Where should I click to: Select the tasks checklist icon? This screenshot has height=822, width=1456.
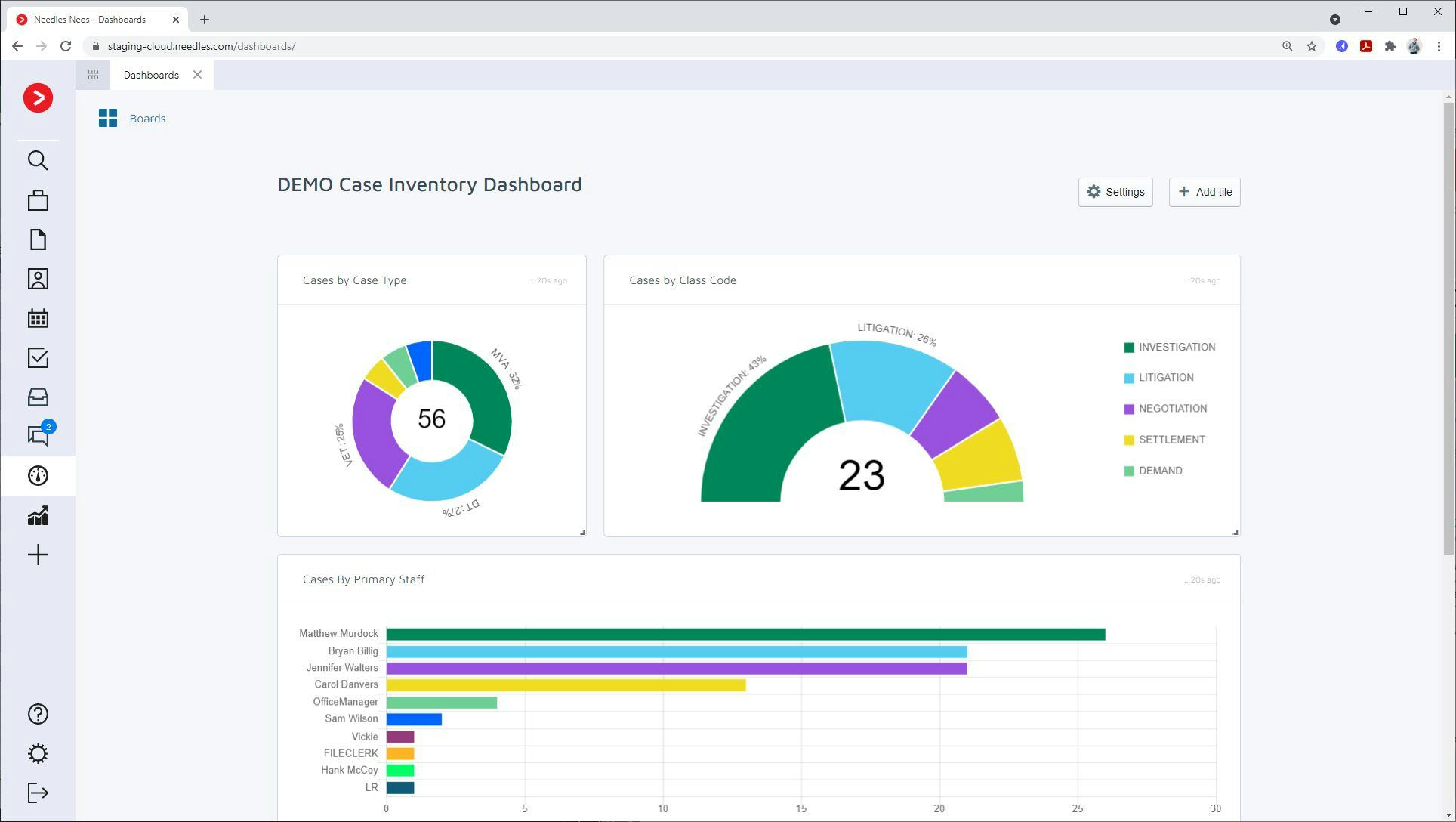[37, 357]
